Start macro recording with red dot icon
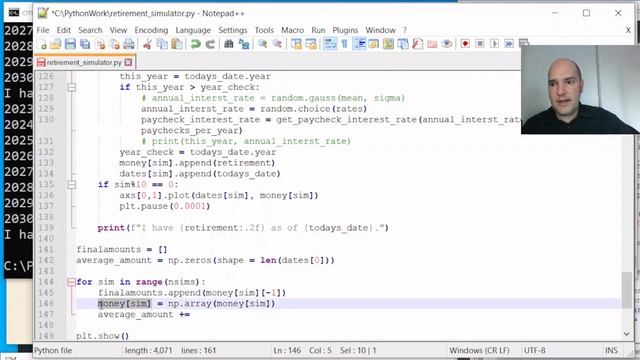Image resolution: width=640 pixels, height=360 pixels. pos(465,44)
